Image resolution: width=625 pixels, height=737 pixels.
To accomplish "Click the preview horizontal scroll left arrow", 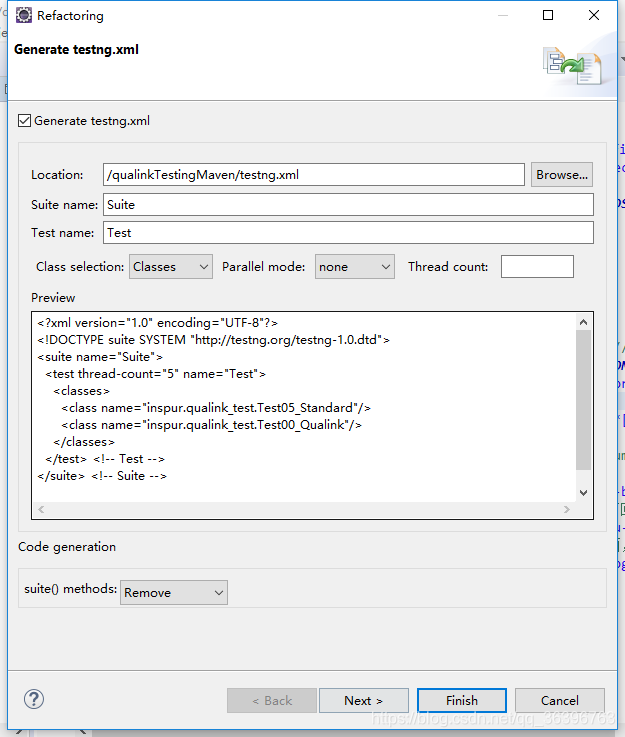I will pos(41,510).
